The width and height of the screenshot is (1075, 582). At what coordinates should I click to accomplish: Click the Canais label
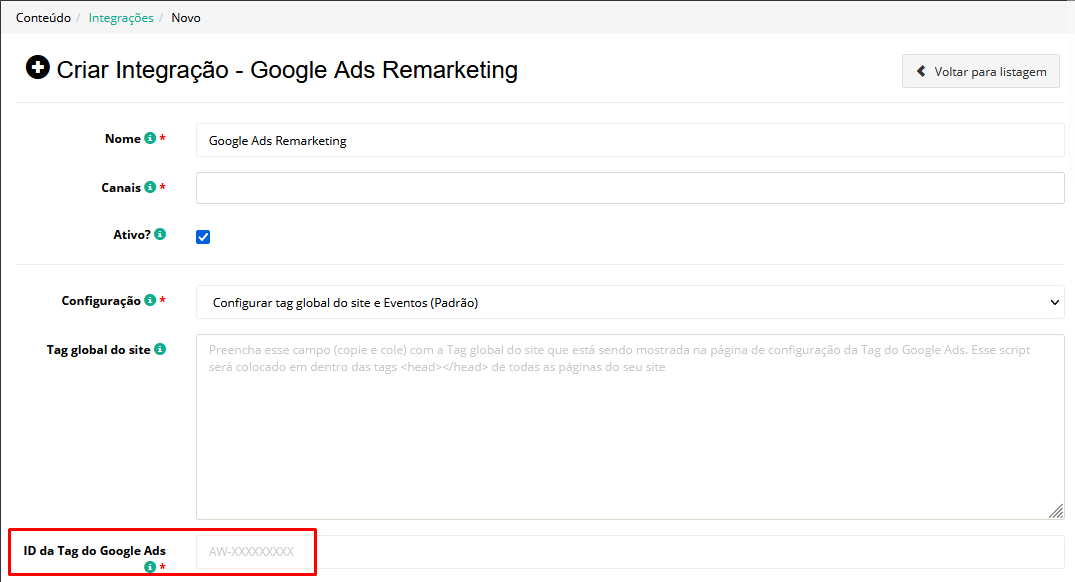121,188
